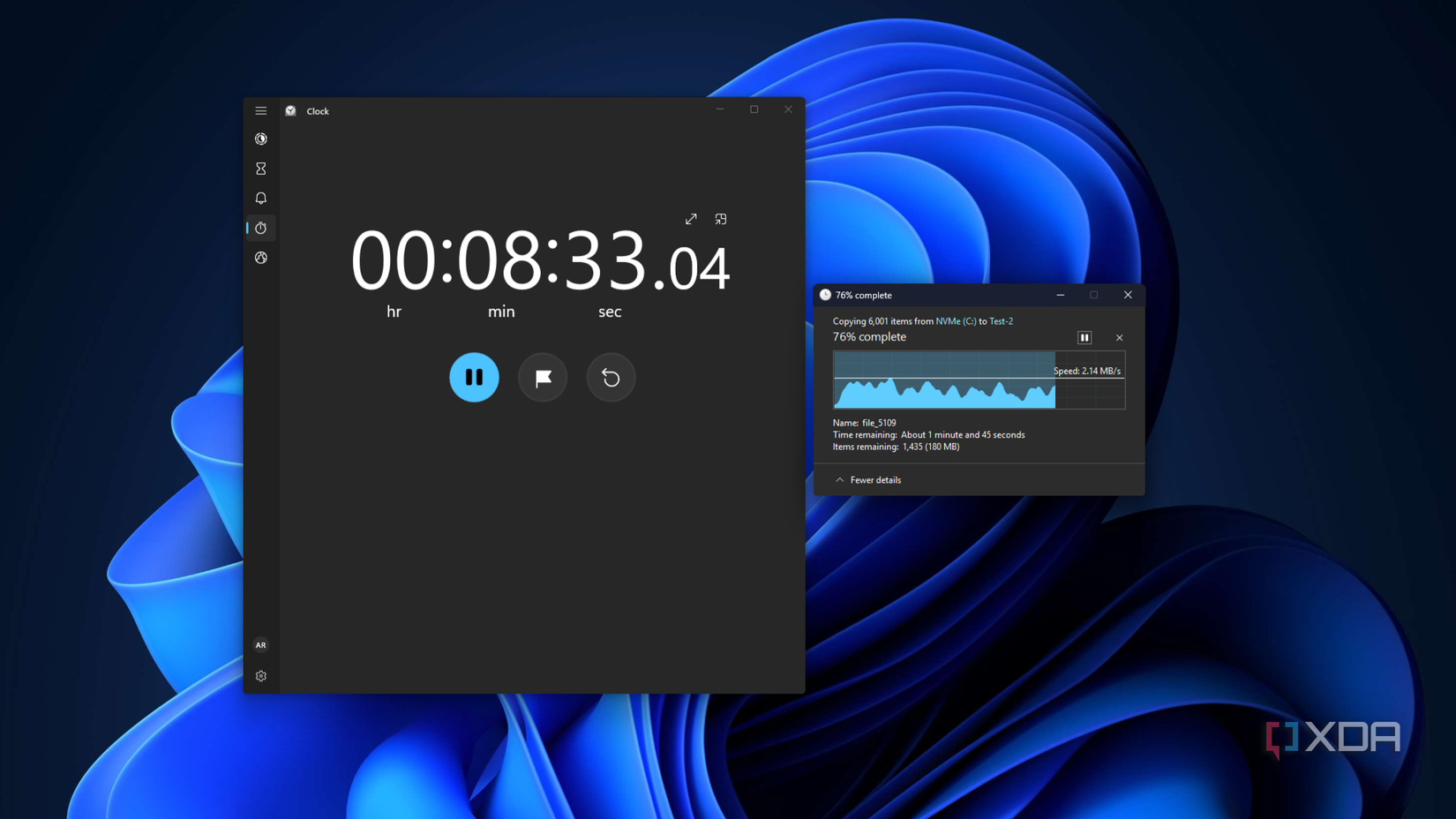1456x819 pixels.
Task: Collapse with Fewer details
Action: pos(868,480)
